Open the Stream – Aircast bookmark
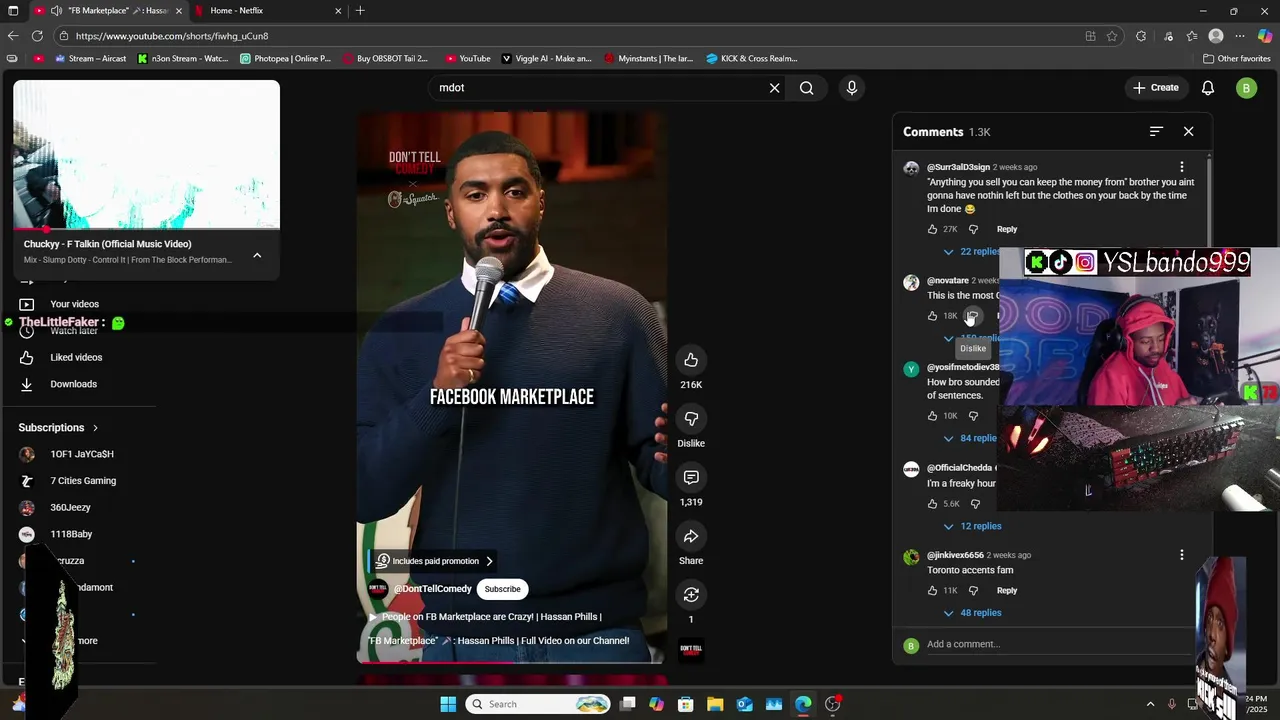1280x720 pixels. [x=90, y=58]
